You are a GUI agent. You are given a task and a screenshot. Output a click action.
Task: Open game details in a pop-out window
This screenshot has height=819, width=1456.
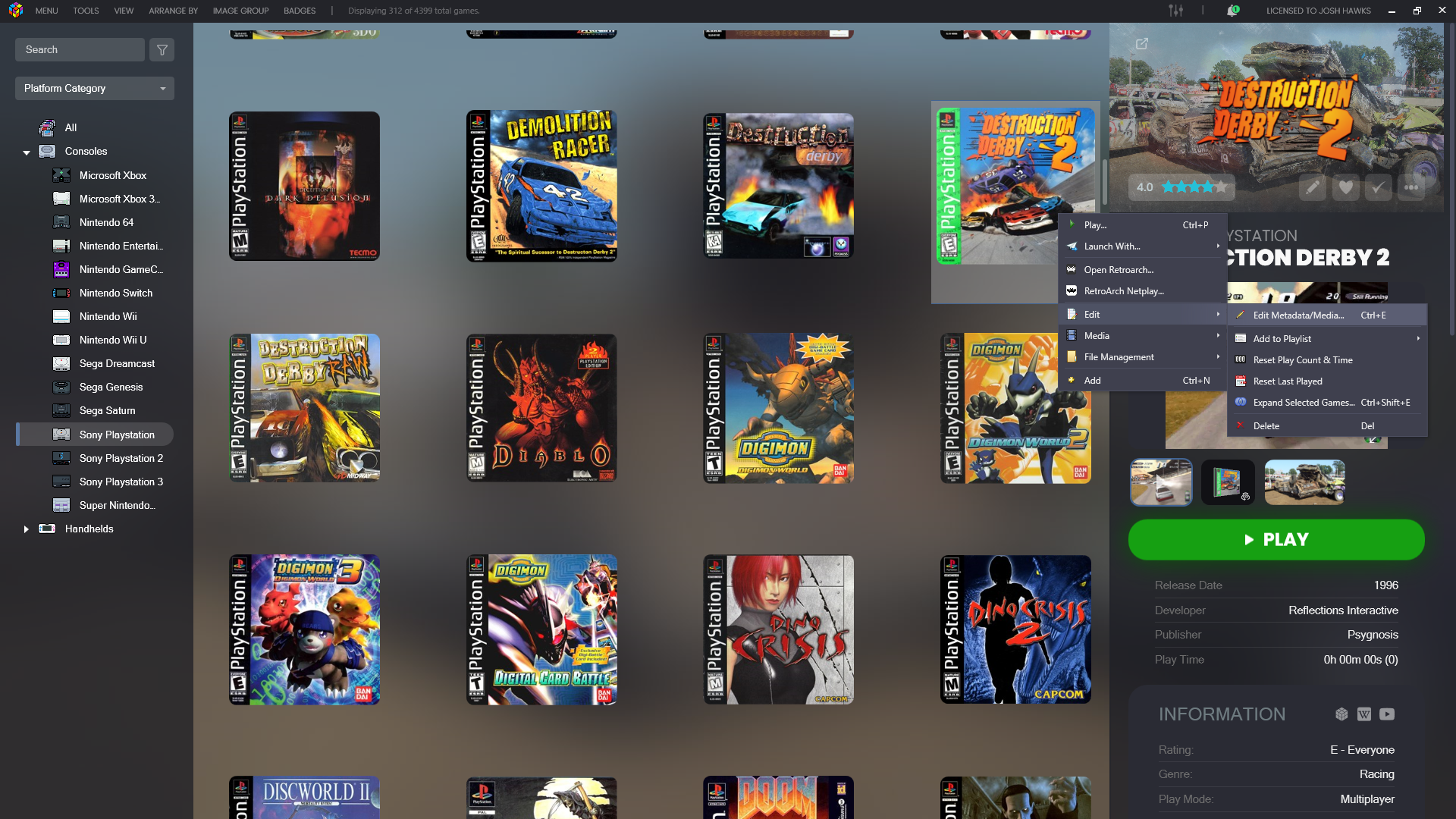pyautogui.click(x=1141, y=44)
